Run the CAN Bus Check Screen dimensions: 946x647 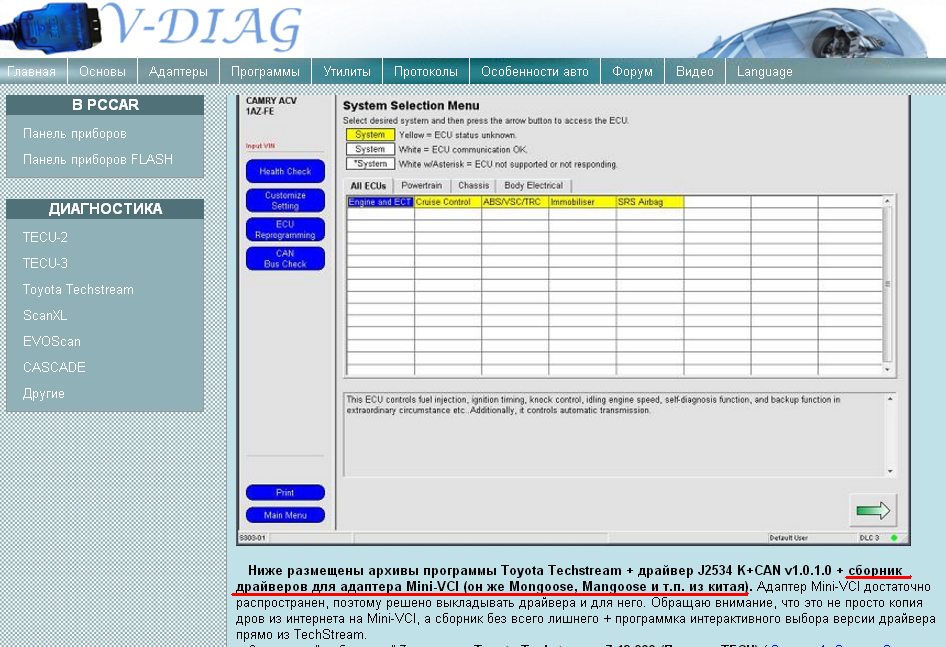[x=285, y=259]
